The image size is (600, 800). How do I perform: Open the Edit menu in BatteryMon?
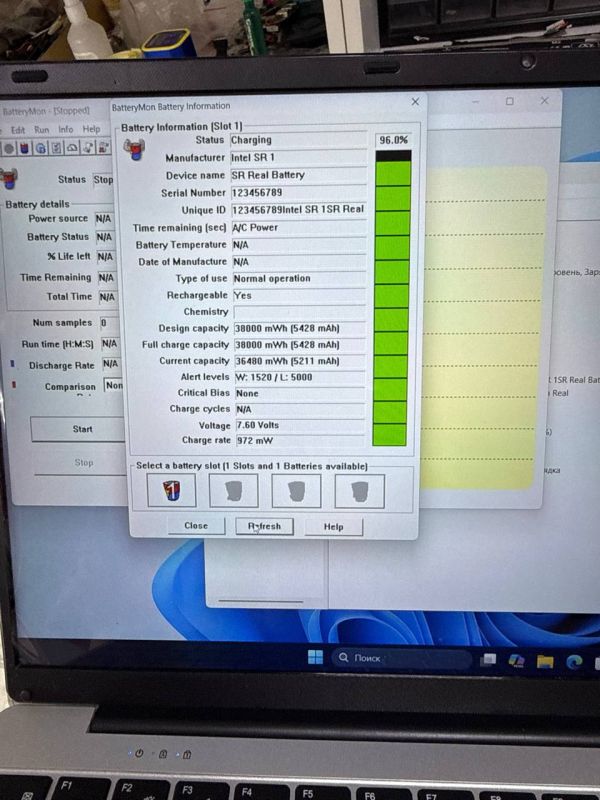18,130
